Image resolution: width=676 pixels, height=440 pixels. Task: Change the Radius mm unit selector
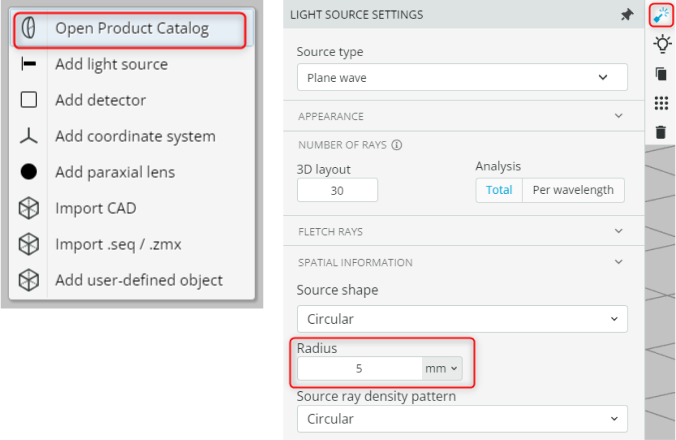[442, 368]
